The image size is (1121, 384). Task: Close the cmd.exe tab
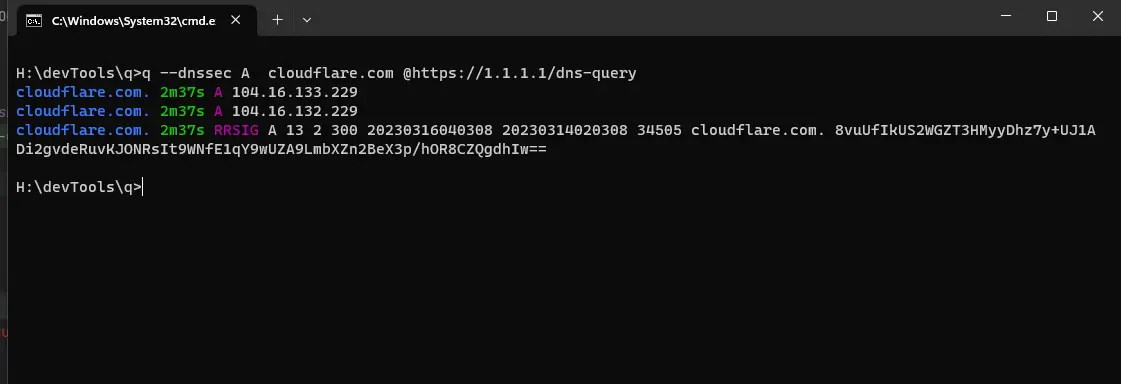tap(235, 20)
